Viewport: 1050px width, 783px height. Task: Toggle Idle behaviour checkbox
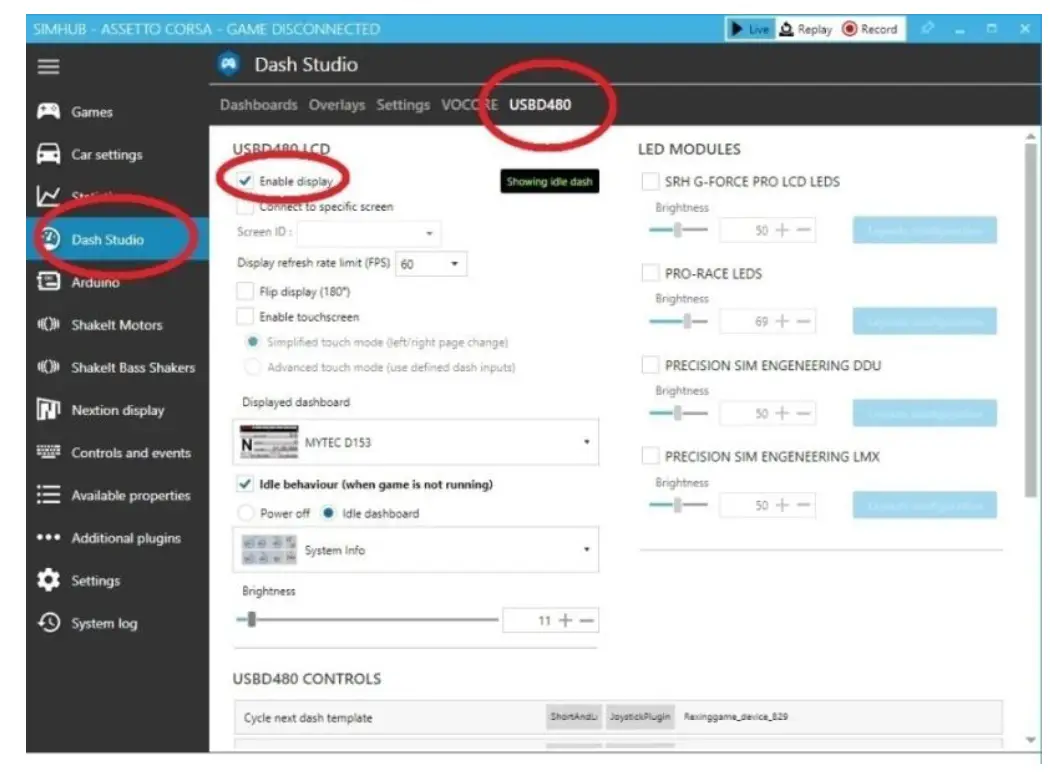pyautogui.click(x=245, y=484)
